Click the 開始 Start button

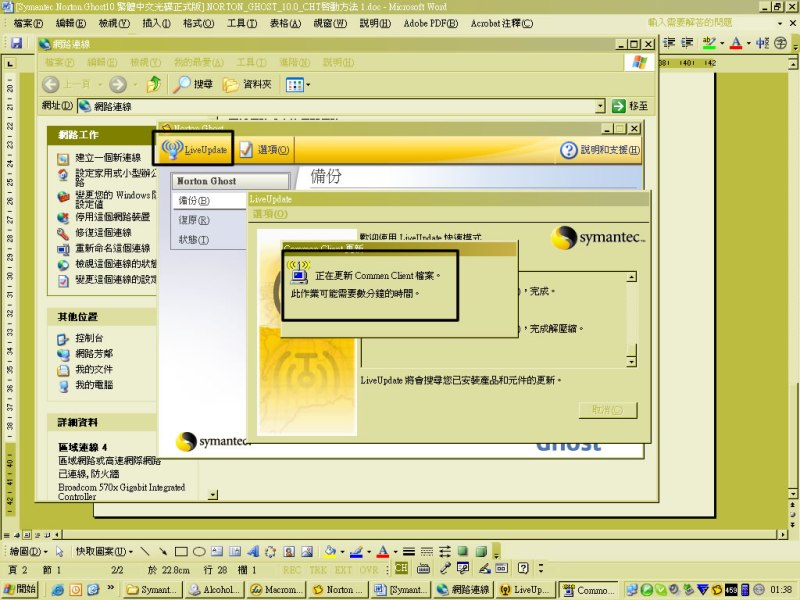click(19, 589)
